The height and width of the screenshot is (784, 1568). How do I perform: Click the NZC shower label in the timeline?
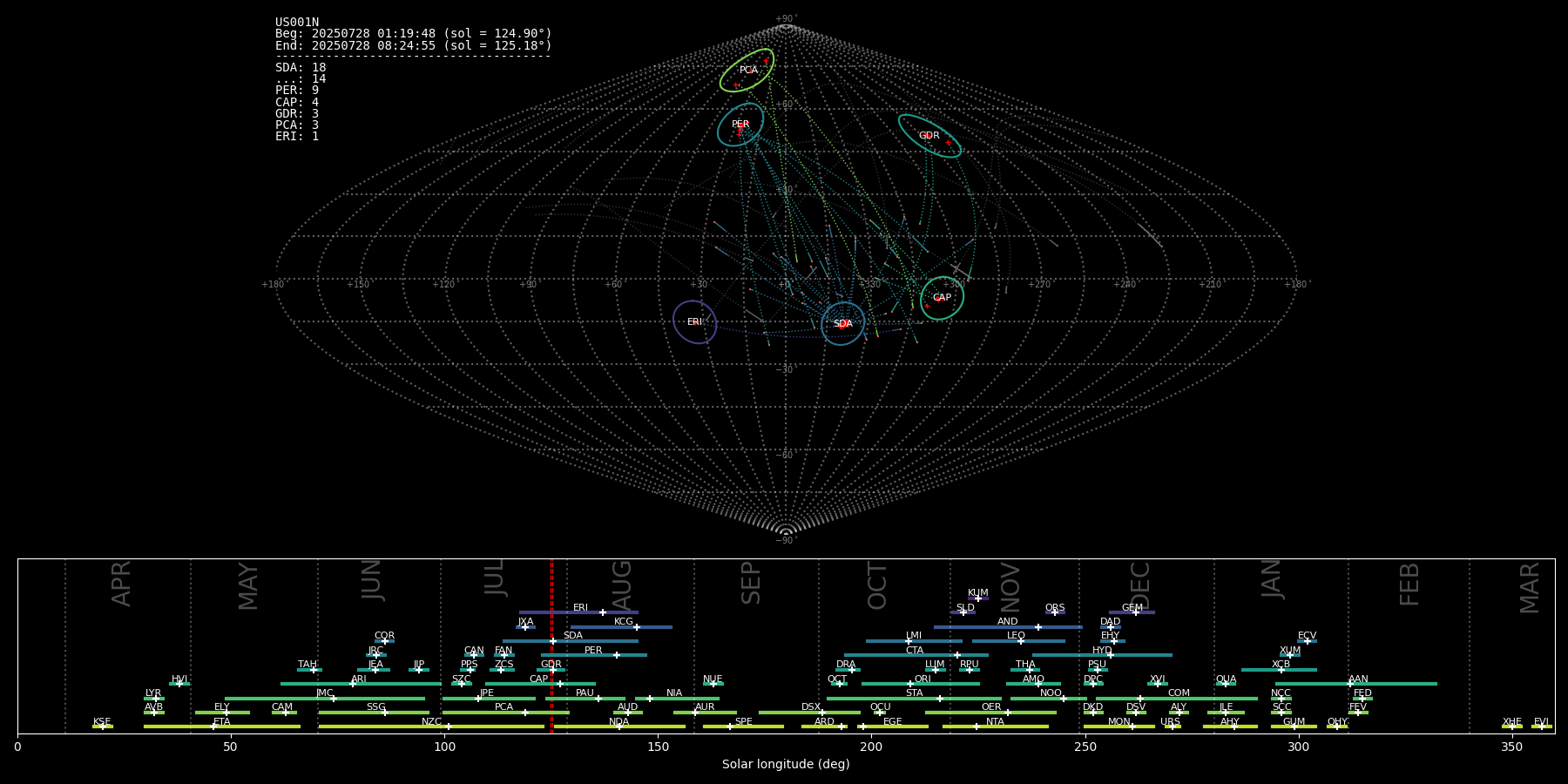(431, 721)
